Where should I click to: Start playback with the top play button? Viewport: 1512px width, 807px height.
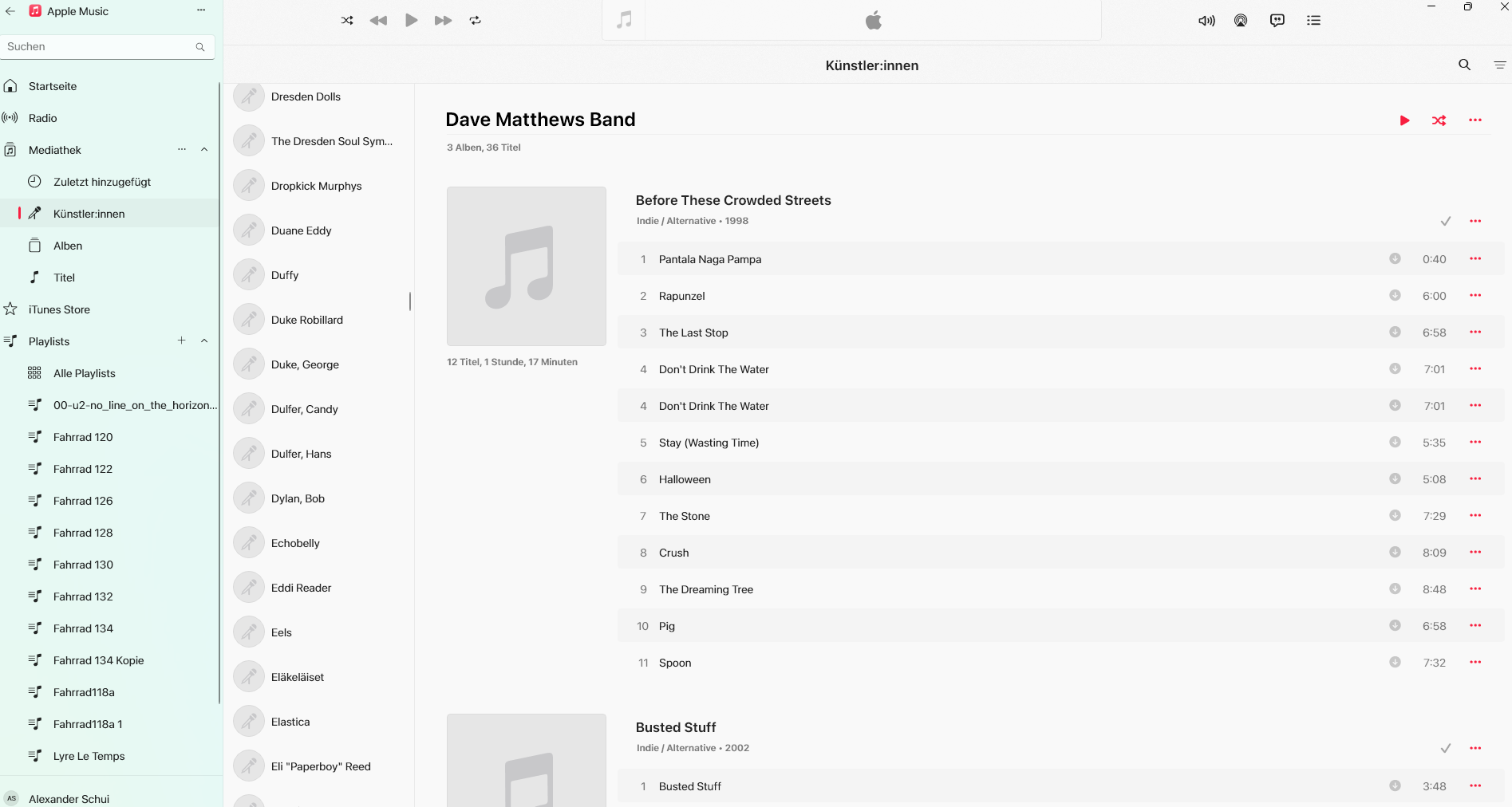[x=411, y=21]
